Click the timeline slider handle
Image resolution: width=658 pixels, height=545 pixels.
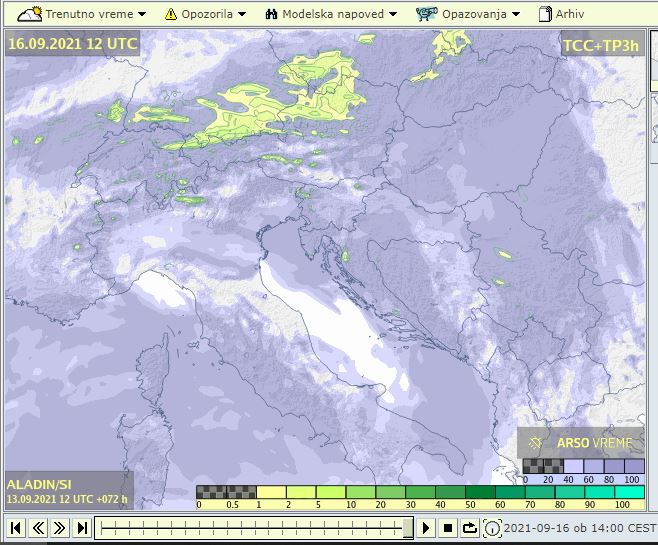(x=407, y=527)
